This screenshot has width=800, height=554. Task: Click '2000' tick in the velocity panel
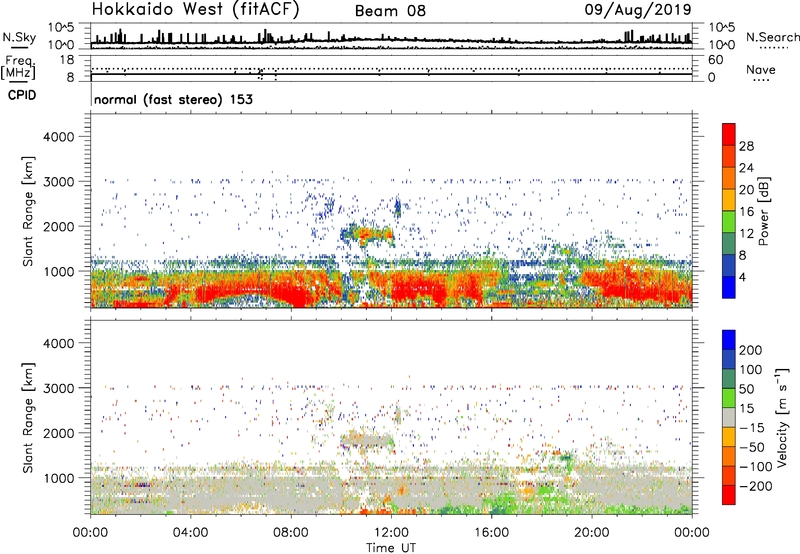click(x=59, y=433)
